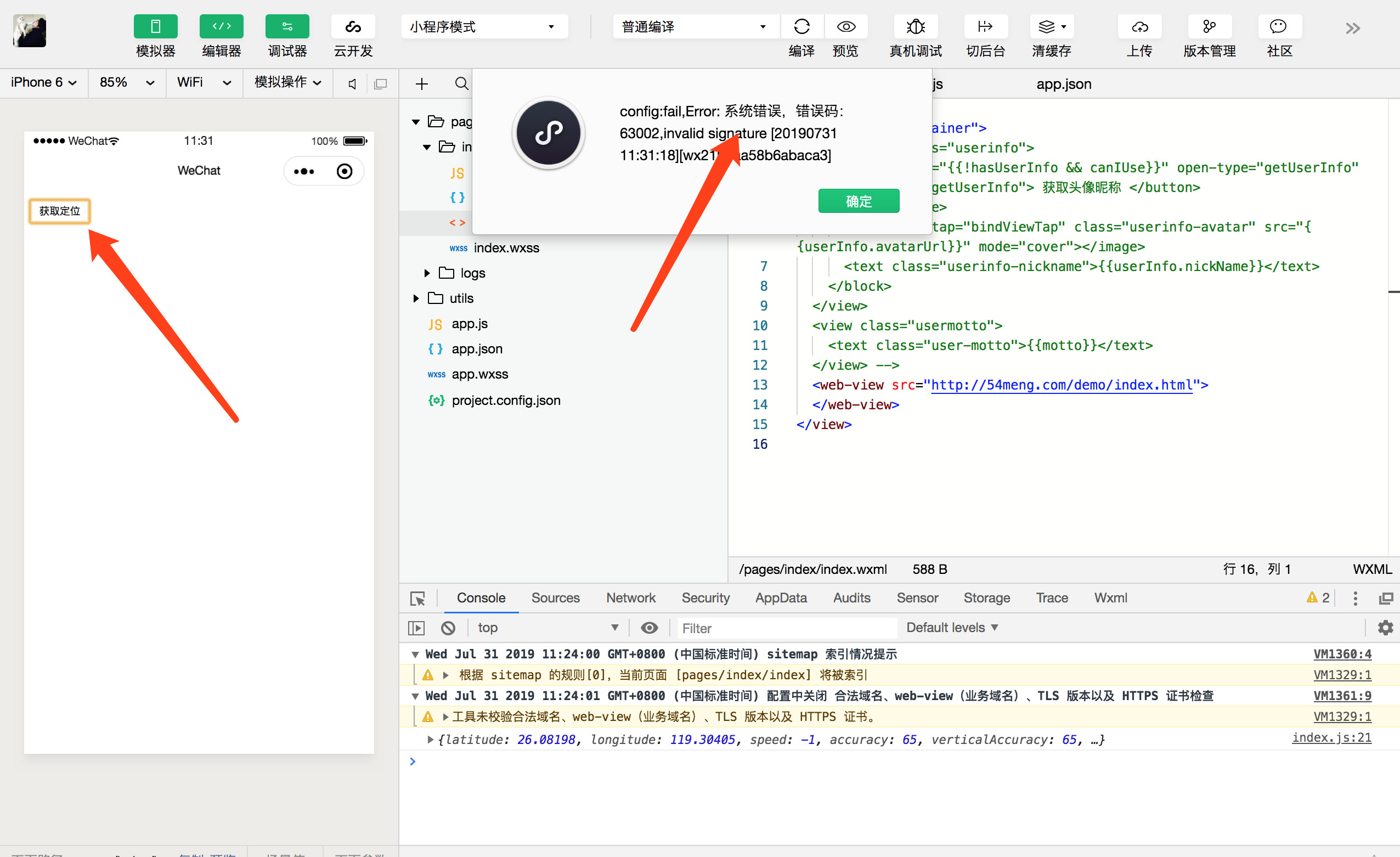This screenshot has width=1400, height=857.
Task: Switch to the Network tab
Action: coord(630,598)
